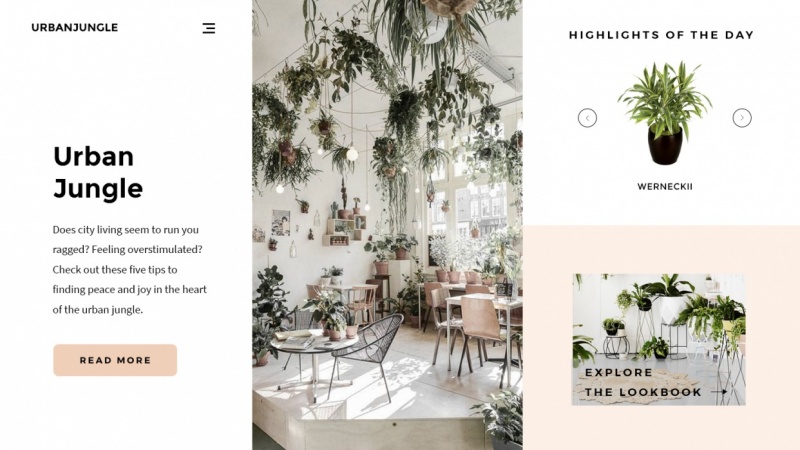
Task: Click the white planter in the lookbook image
Action: pos(670,310)
